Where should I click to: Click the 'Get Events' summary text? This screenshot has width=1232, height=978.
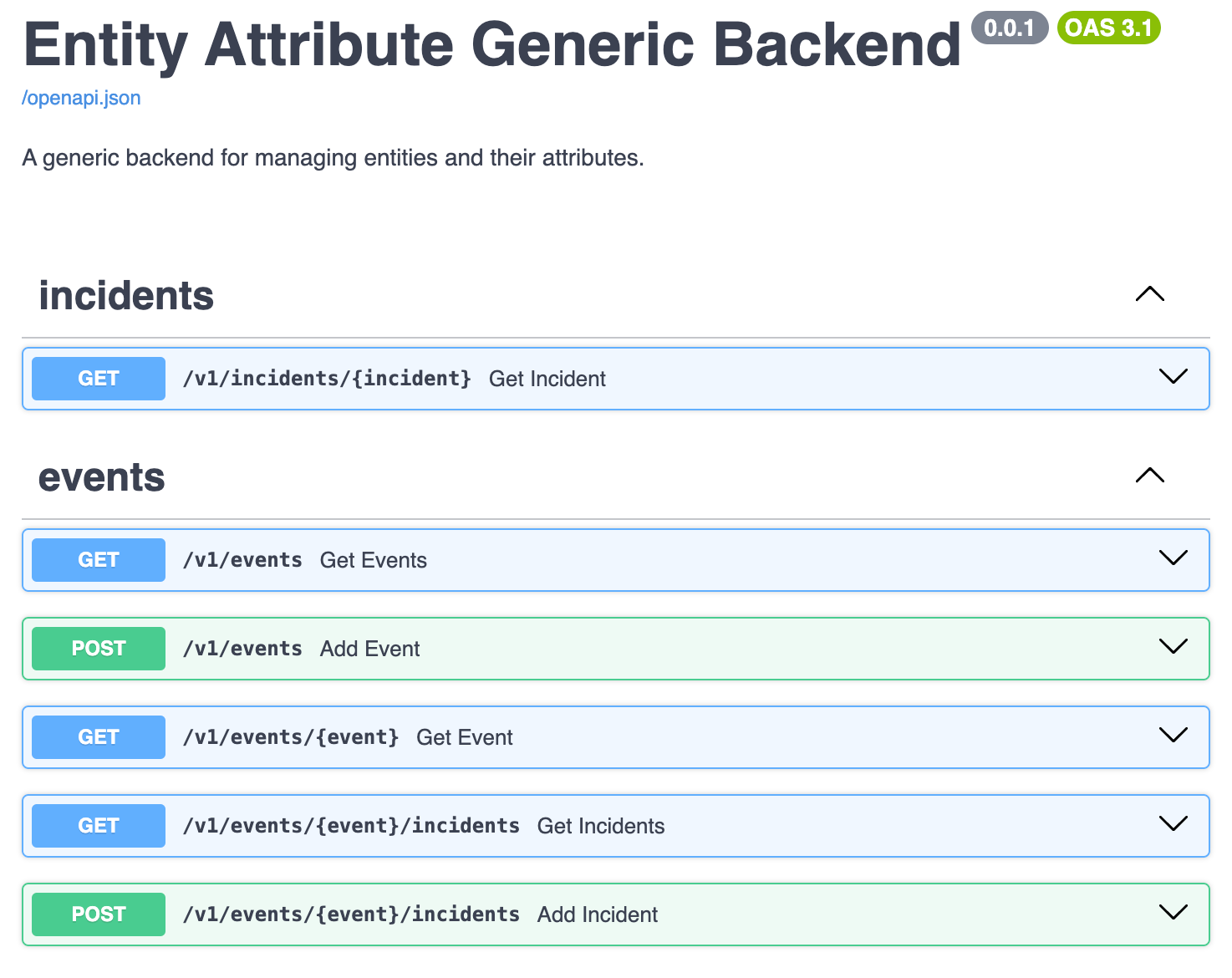[374, 560]
